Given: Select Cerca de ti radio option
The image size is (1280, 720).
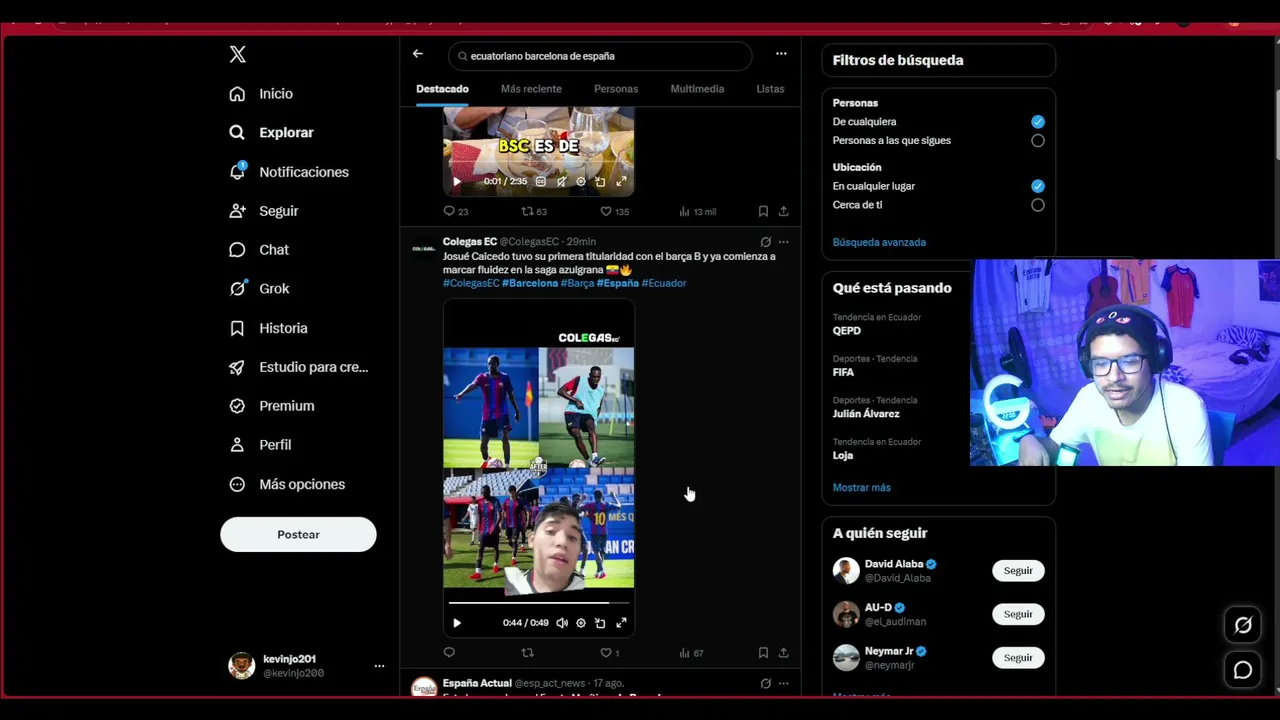Looking at the screenshot, I should [1038, 205].
